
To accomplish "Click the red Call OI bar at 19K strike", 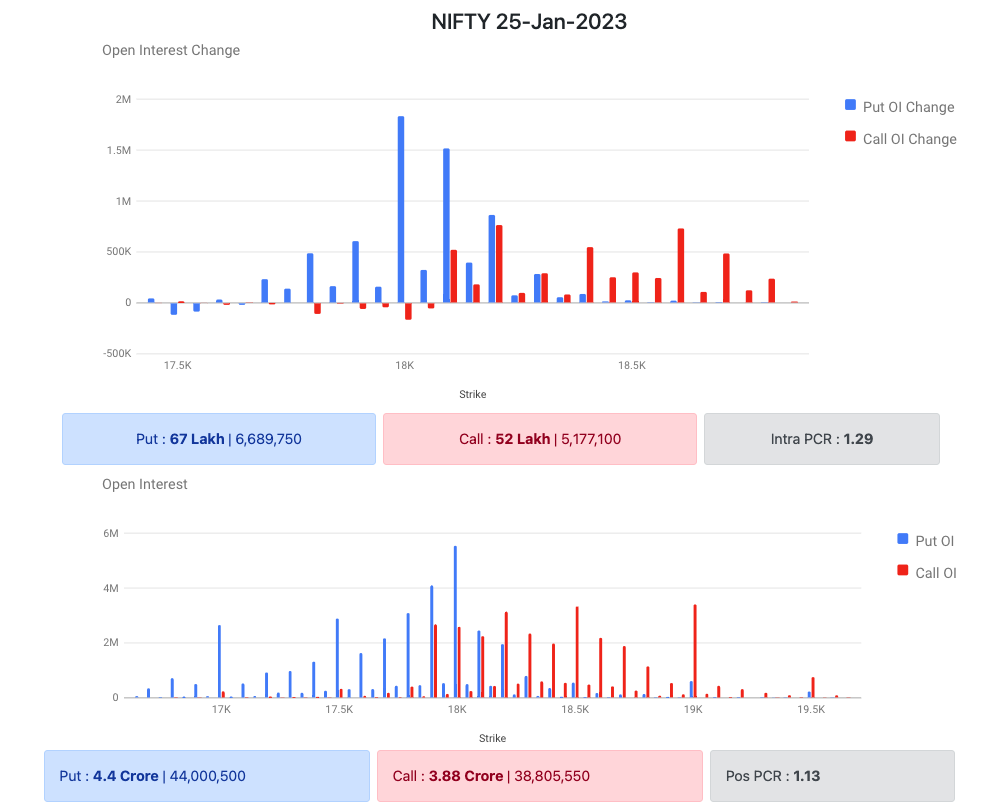I will pos(695,651).
